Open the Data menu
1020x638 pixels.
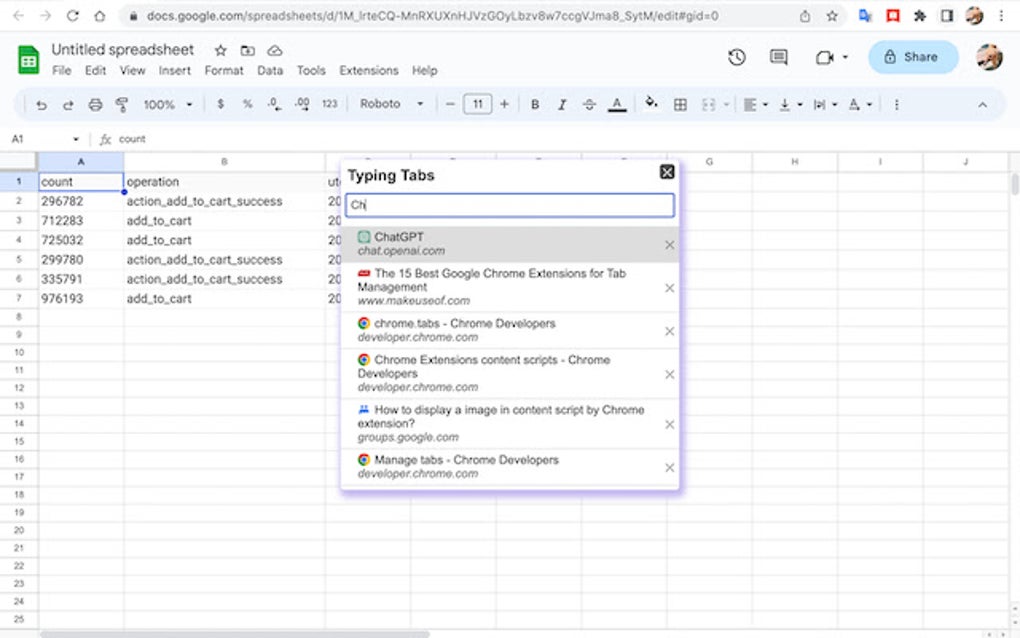(270, 70)
